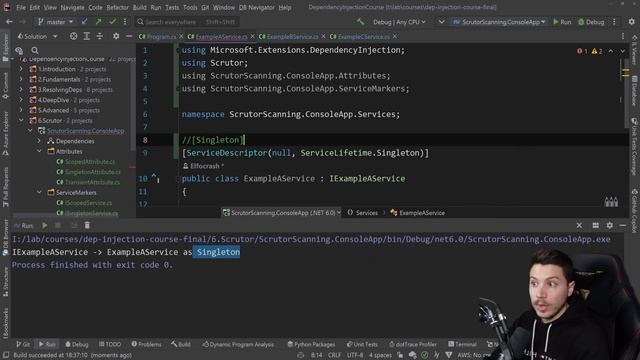The image size is (640, 360).
Task: Open the Git tool window
Action: tap(23, 344)
